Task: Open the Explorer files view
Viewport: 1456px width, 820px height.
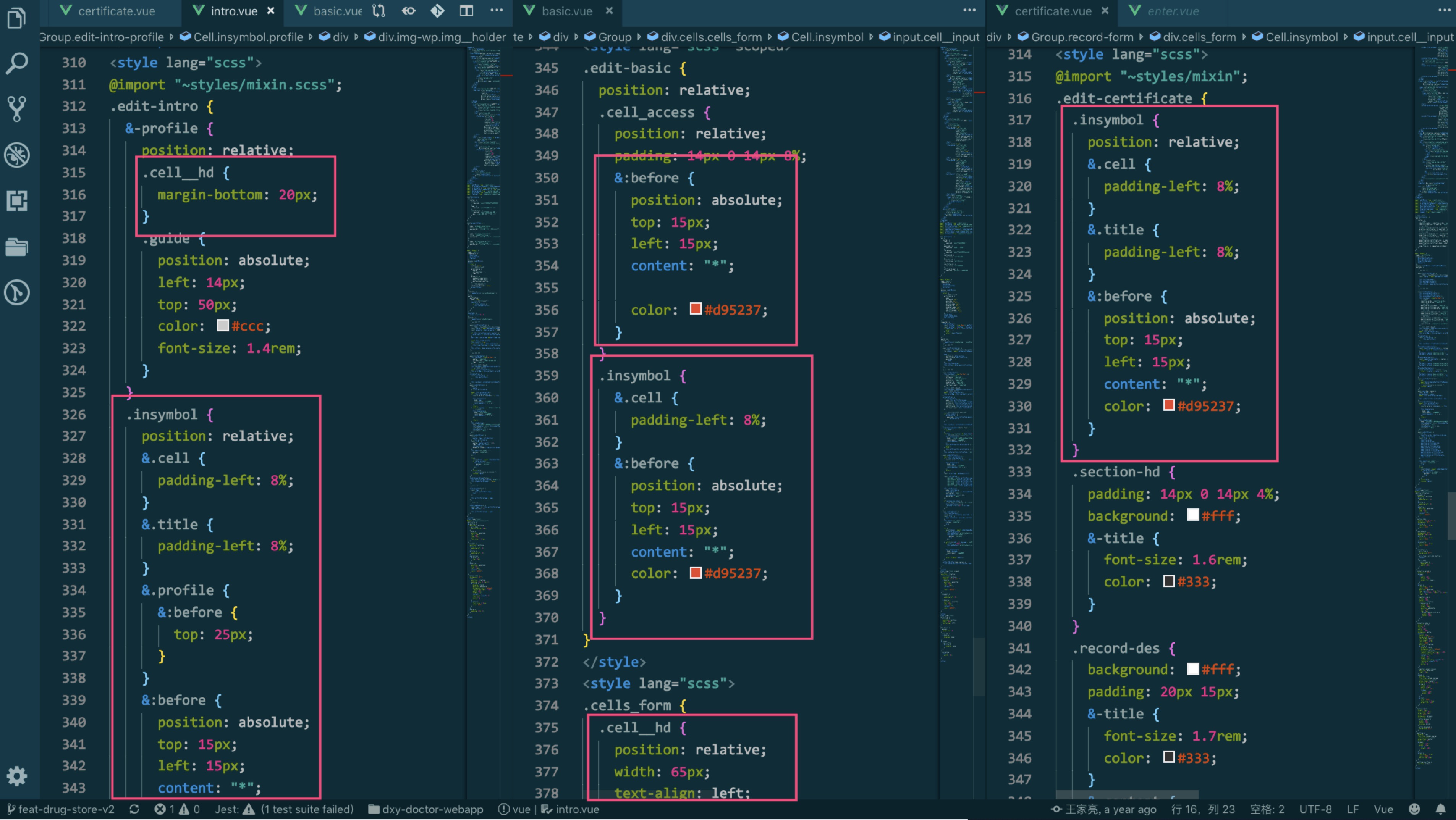Action: (17, 18)
